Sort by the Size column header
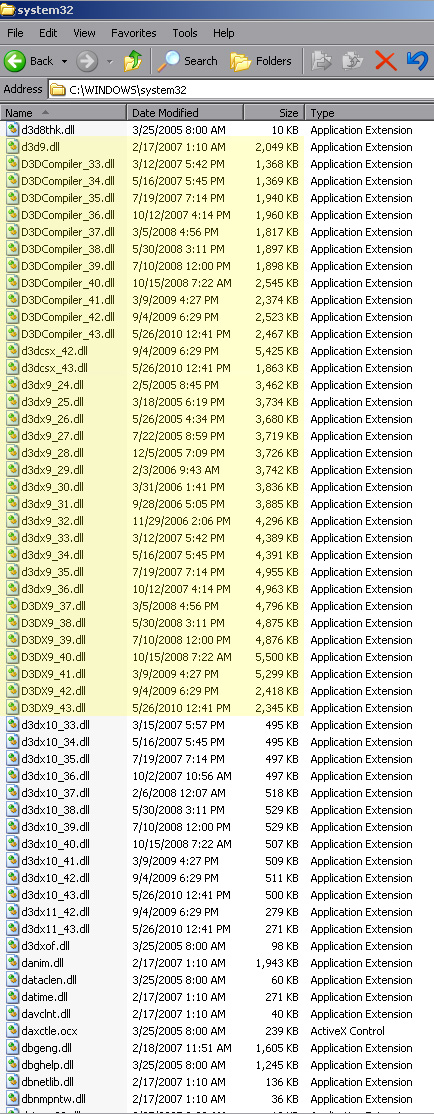Screen dimensions: 434x1114 coord(274,112)
